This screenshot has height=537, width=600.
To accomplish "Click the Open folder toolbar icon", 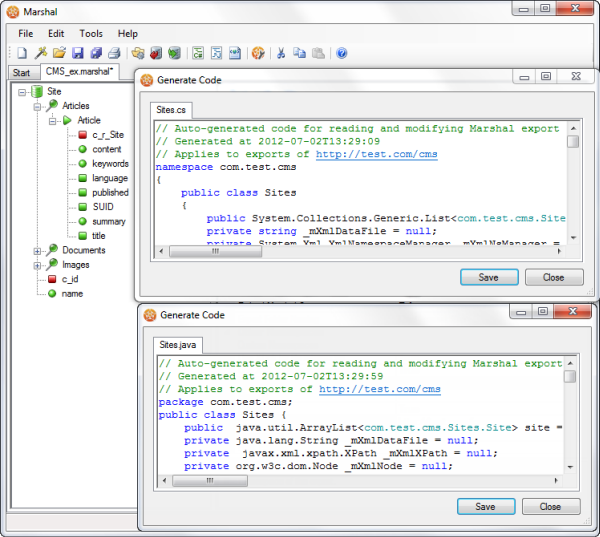I will click(x=59, y=53).
